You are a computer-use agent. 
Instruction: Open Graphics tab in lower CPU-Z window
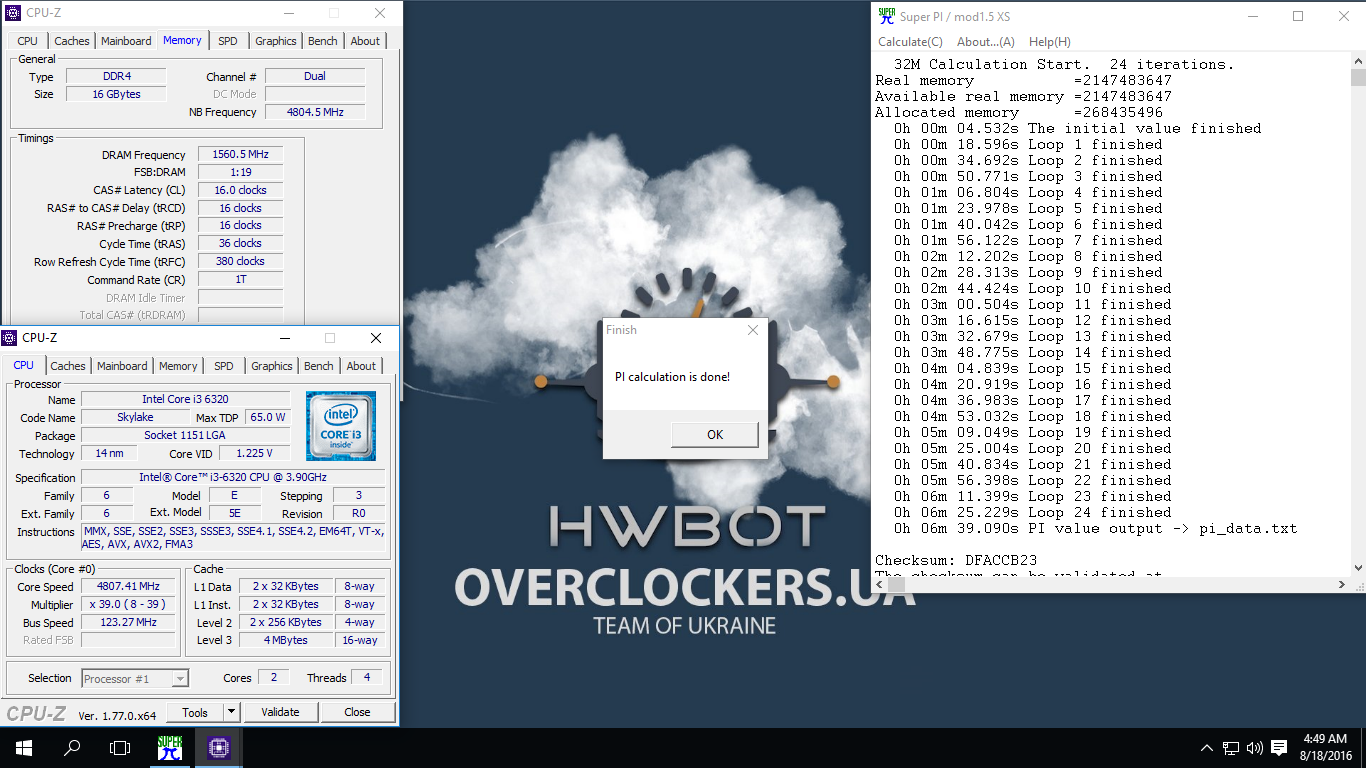pos(272,366)
